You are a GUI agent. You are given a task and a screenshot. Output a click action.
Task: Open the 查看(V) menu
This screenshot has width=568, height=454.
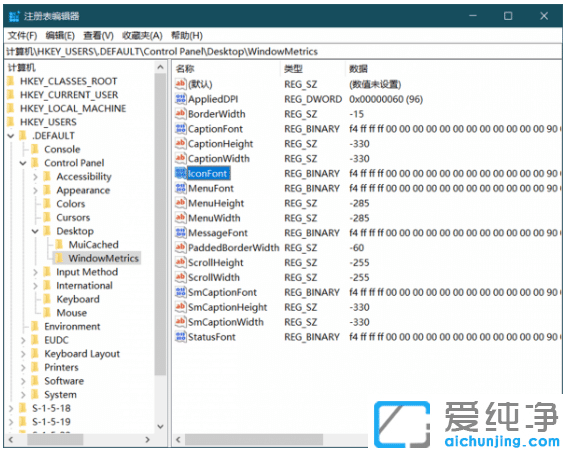98,36
